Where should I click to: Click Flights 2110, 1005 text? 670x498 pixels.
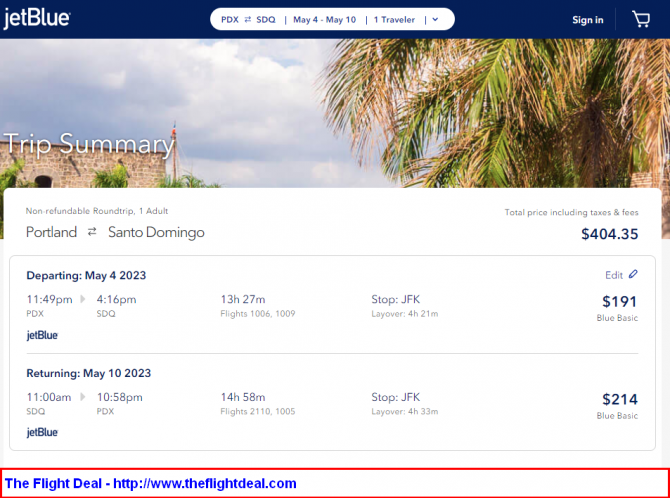click(258, 412)
